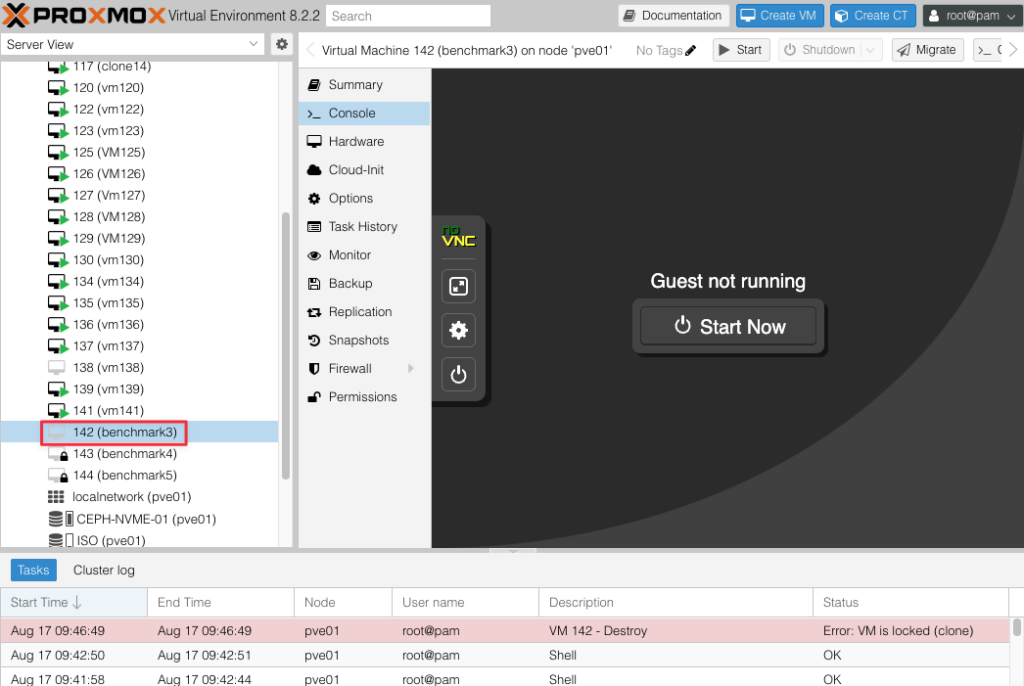The width and height of the screenshot is (1024, 686).
Task: Open Console panel
Action: (x=364, y=113)
